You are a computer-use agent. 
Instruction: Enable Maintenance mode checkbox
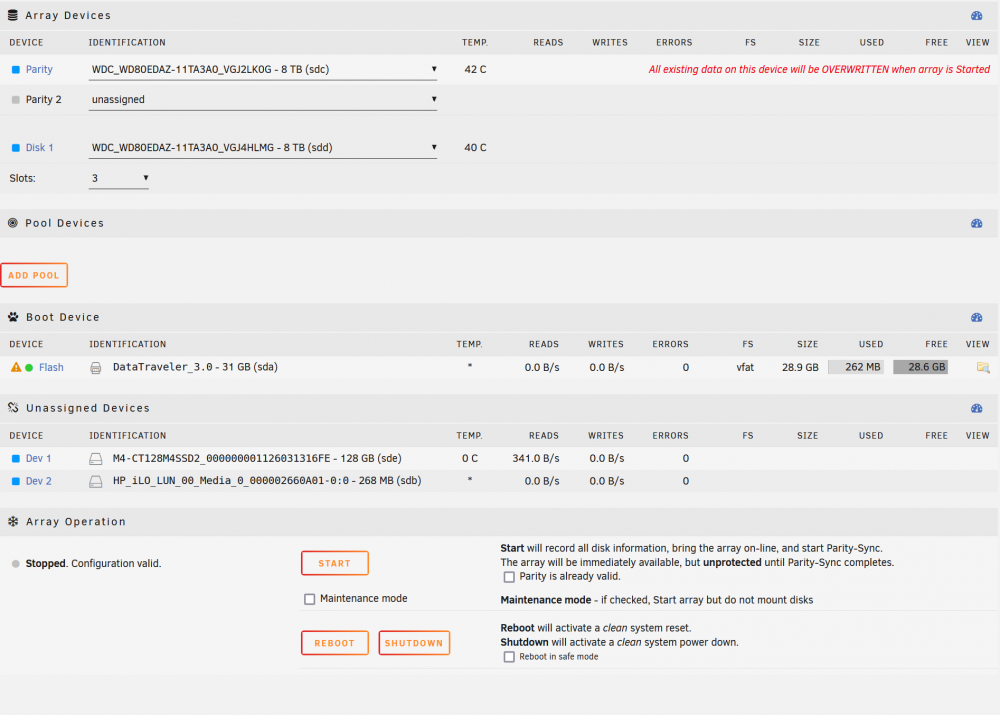point(309,599)
